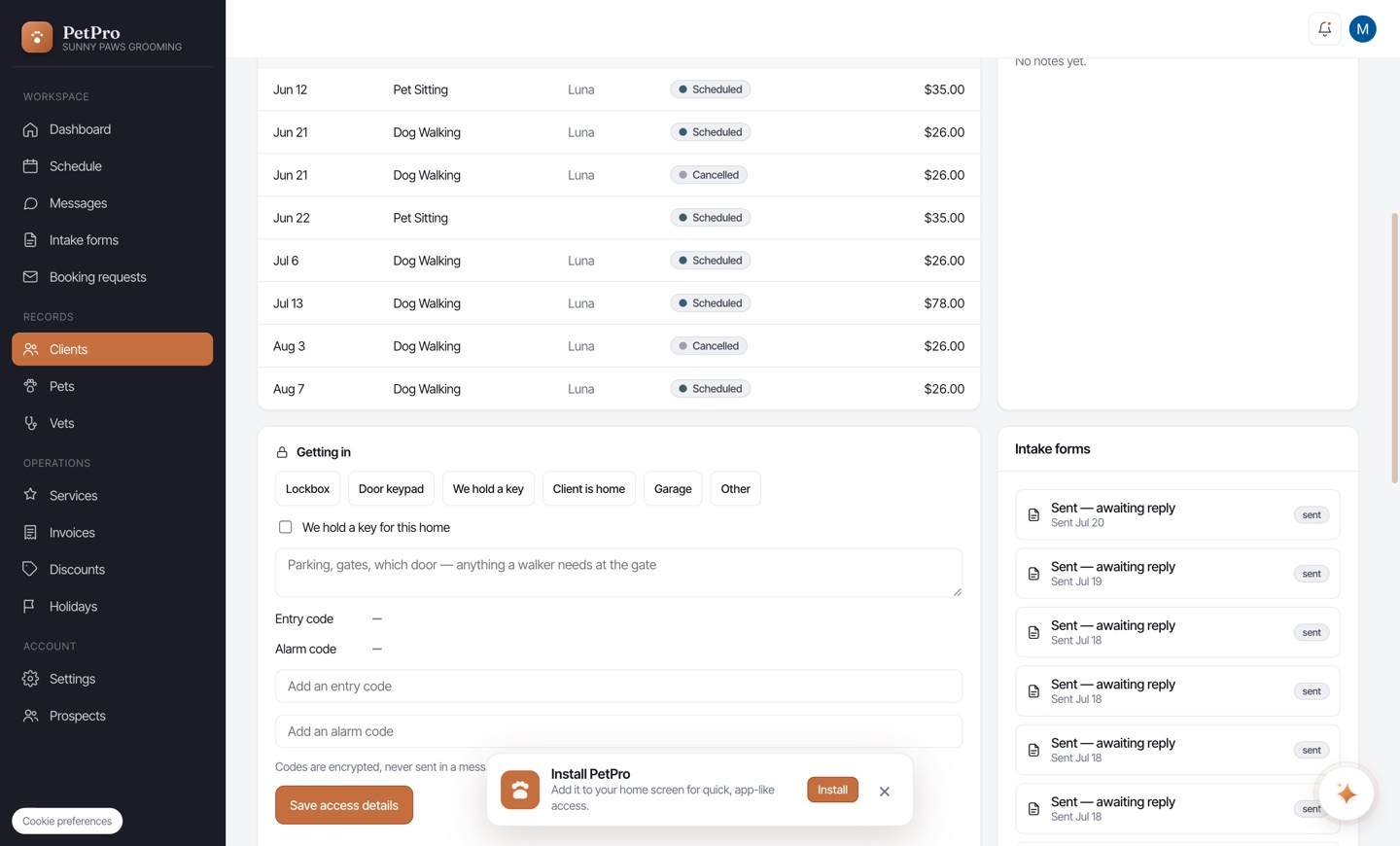Viewport: 1400px width, 846px height.
Task: Click the Holidays flag icon
Action: tap(30, 606)
